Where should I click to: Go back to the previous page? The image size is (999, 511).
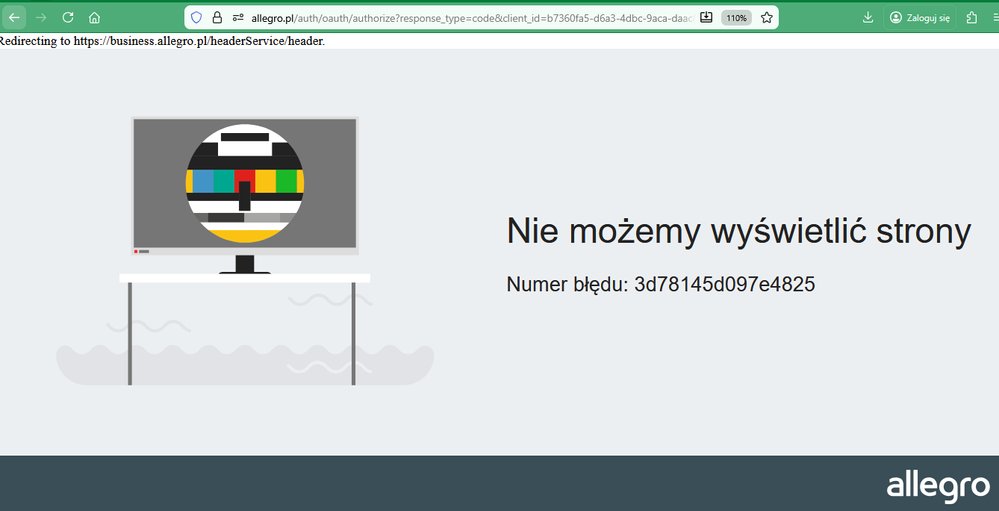pos(14,18)
